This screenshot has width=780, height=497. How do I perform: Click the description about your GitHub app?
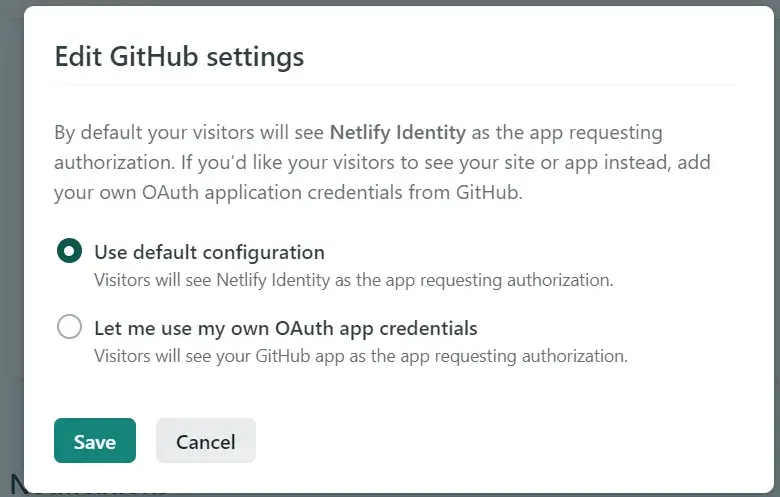pos(361,356)
